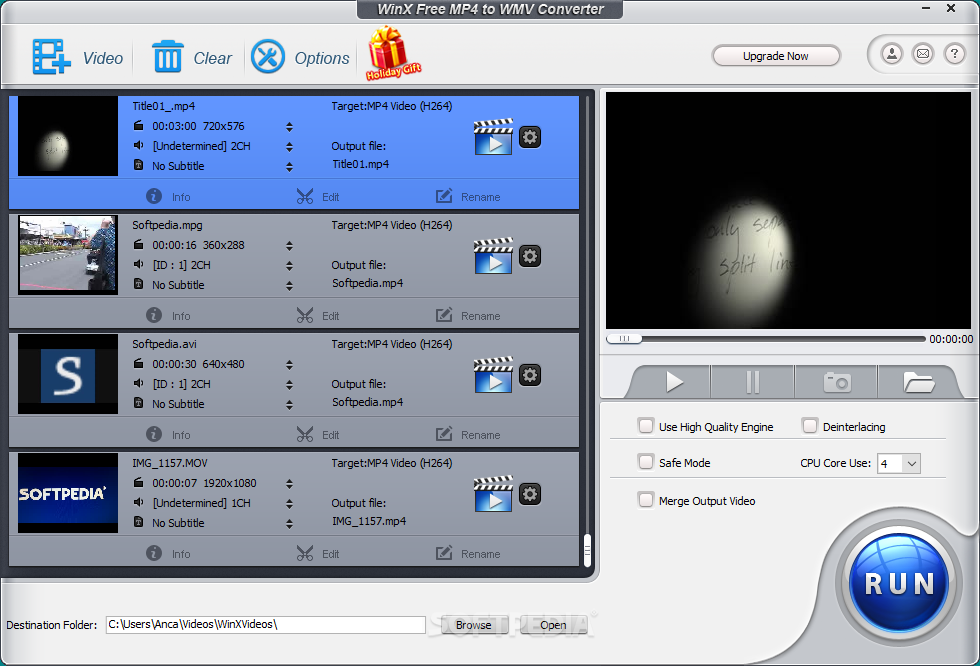Start conversion with RUN button

point(899,584)
